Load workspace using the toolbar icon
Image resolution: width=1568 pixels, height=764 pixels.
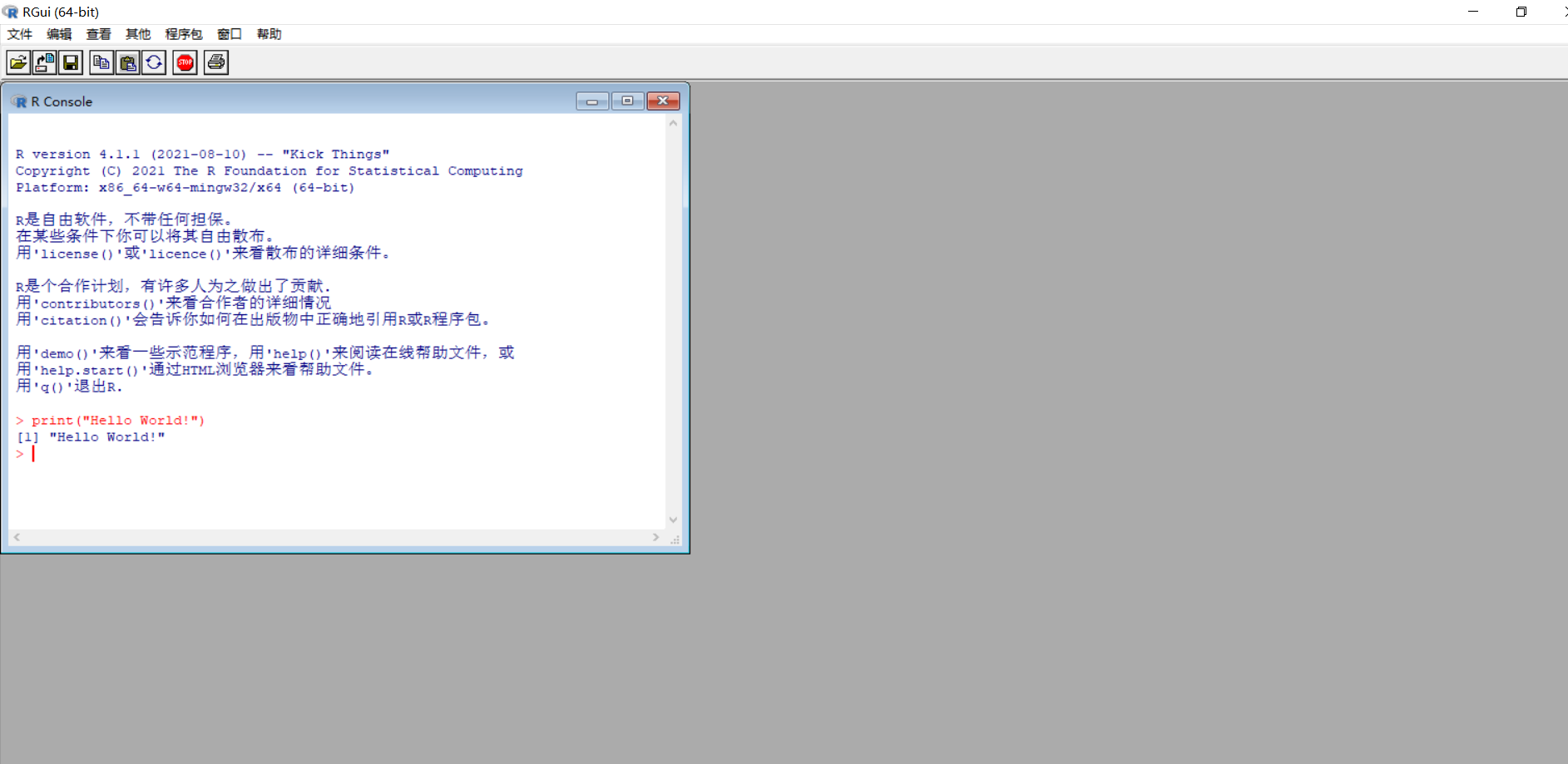(44, 62)
